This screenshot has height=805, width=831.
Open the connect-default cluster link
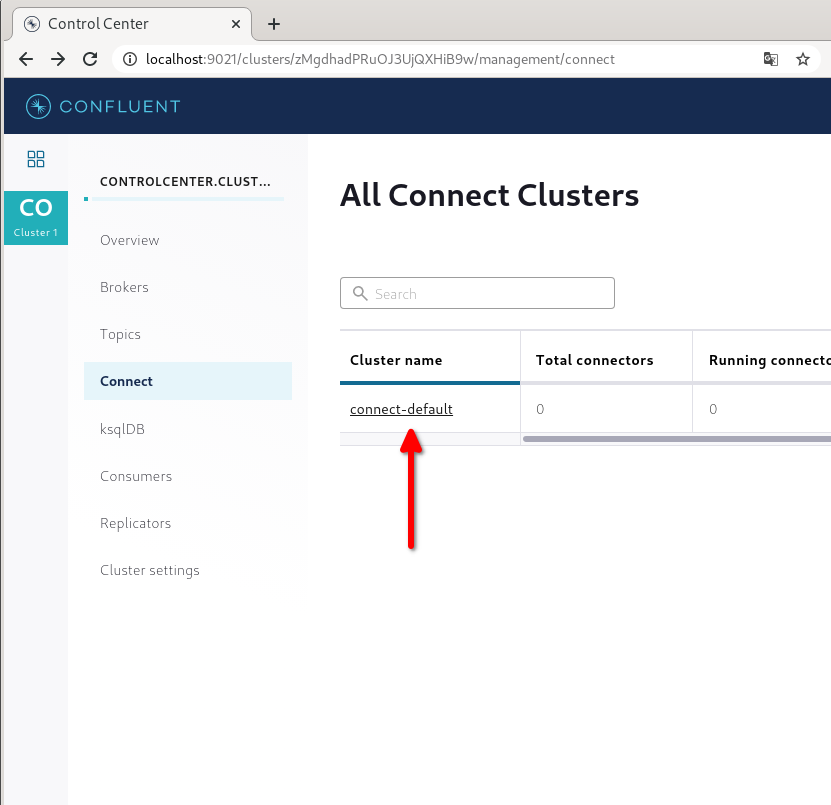tap(401, 409)
